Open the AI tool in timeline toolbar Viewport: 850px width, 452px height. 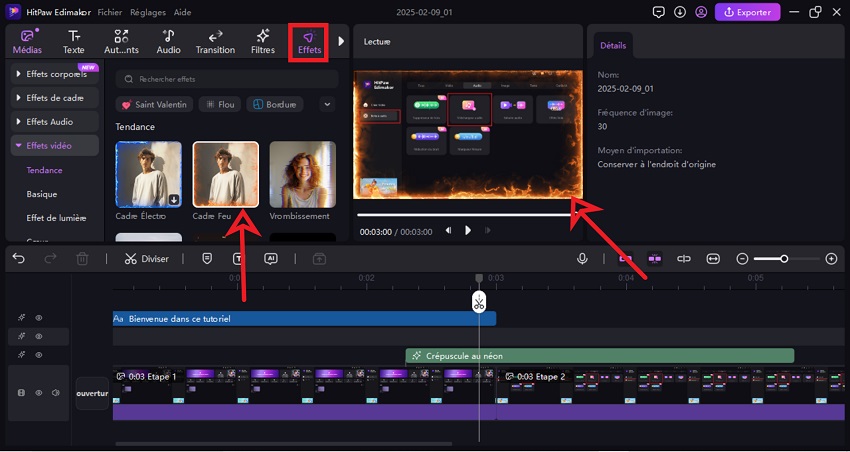point(270,258)
